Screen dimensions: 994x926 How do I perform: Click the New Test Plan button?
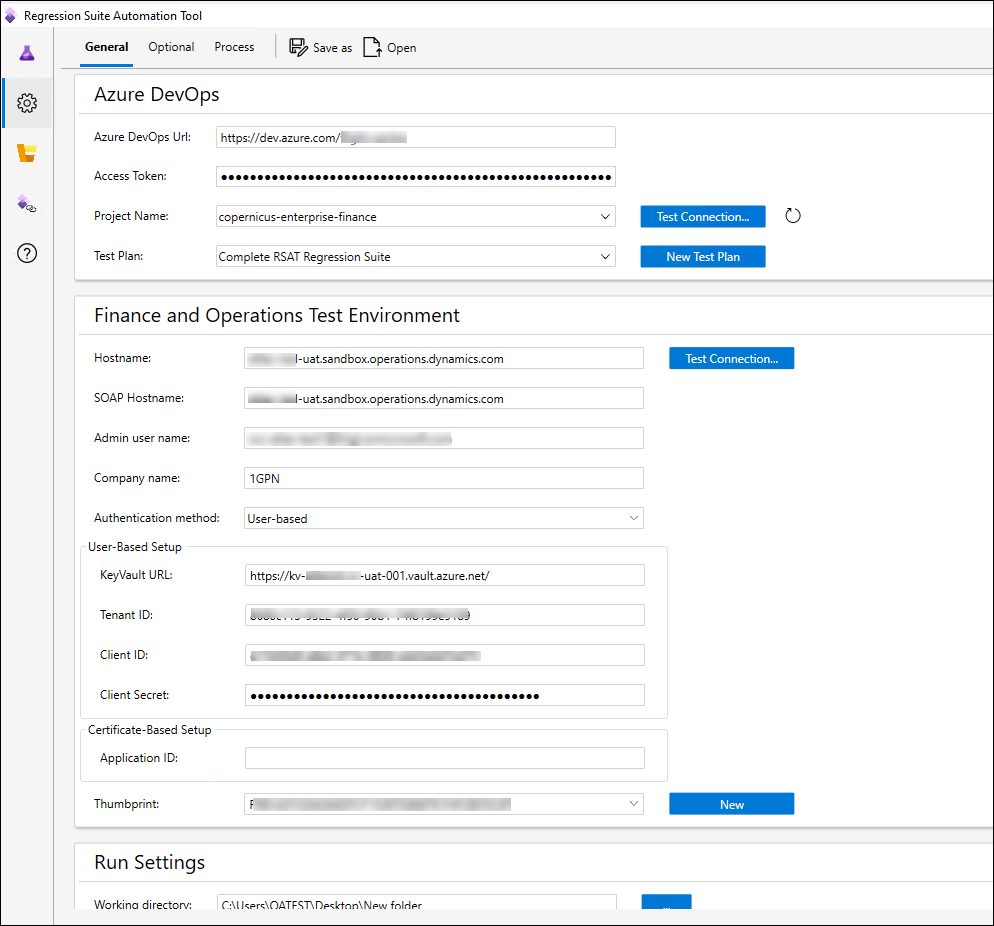[x=702, y=257]
